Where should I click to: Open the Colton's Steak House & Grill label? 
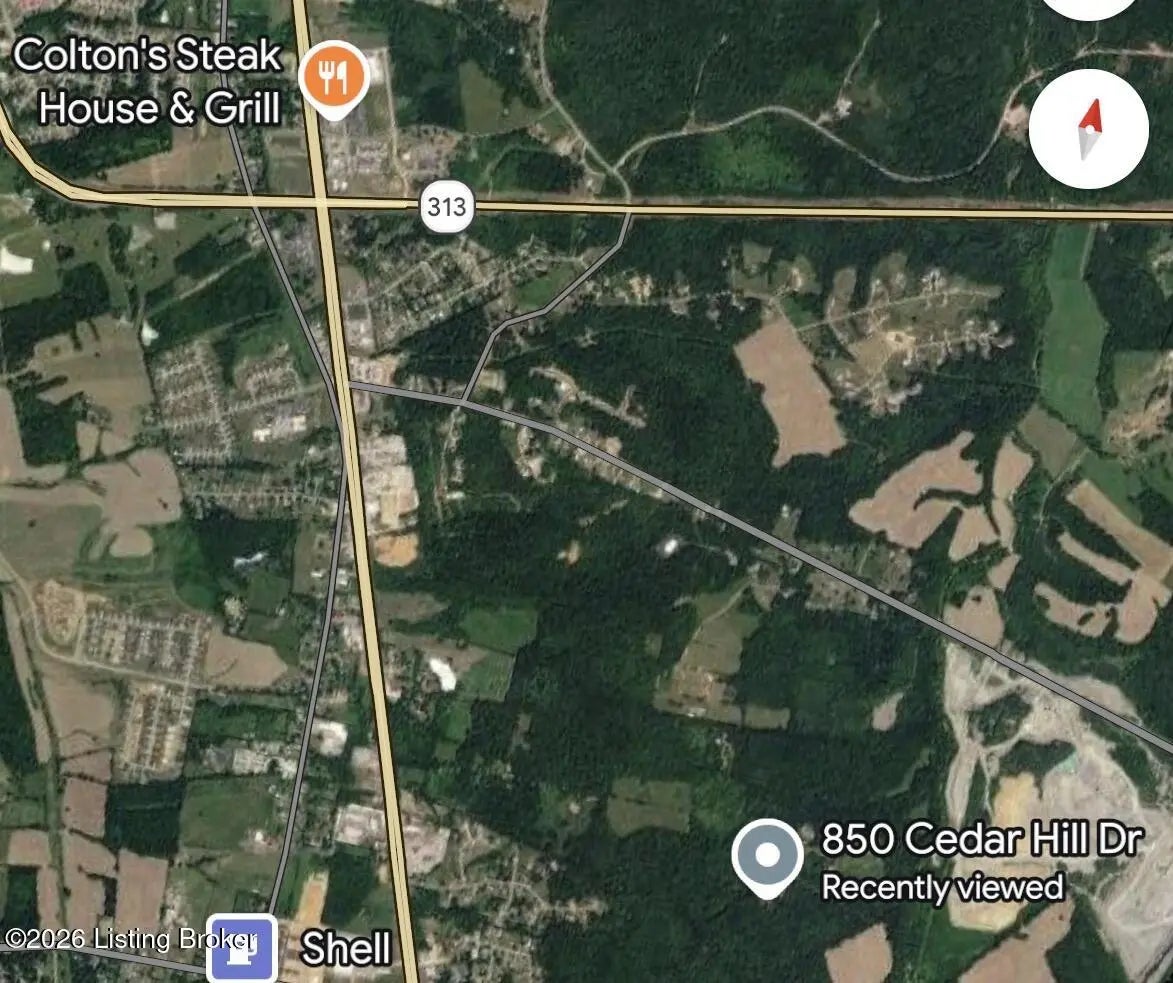click(148, 81)
